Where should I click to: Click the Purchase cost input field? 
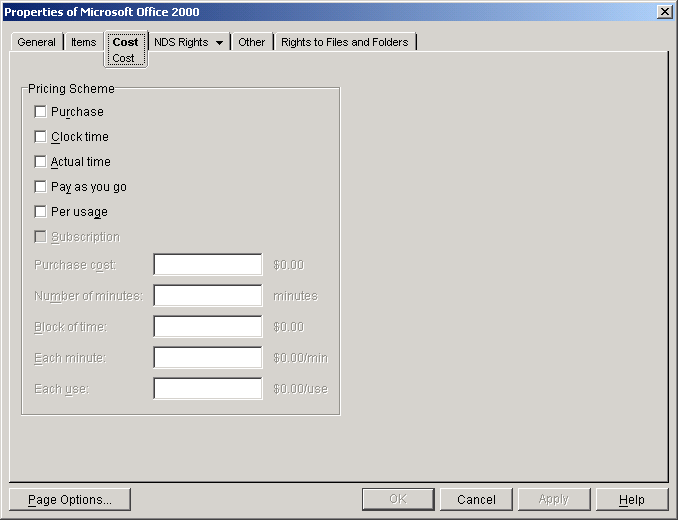(x=208, y=265)
